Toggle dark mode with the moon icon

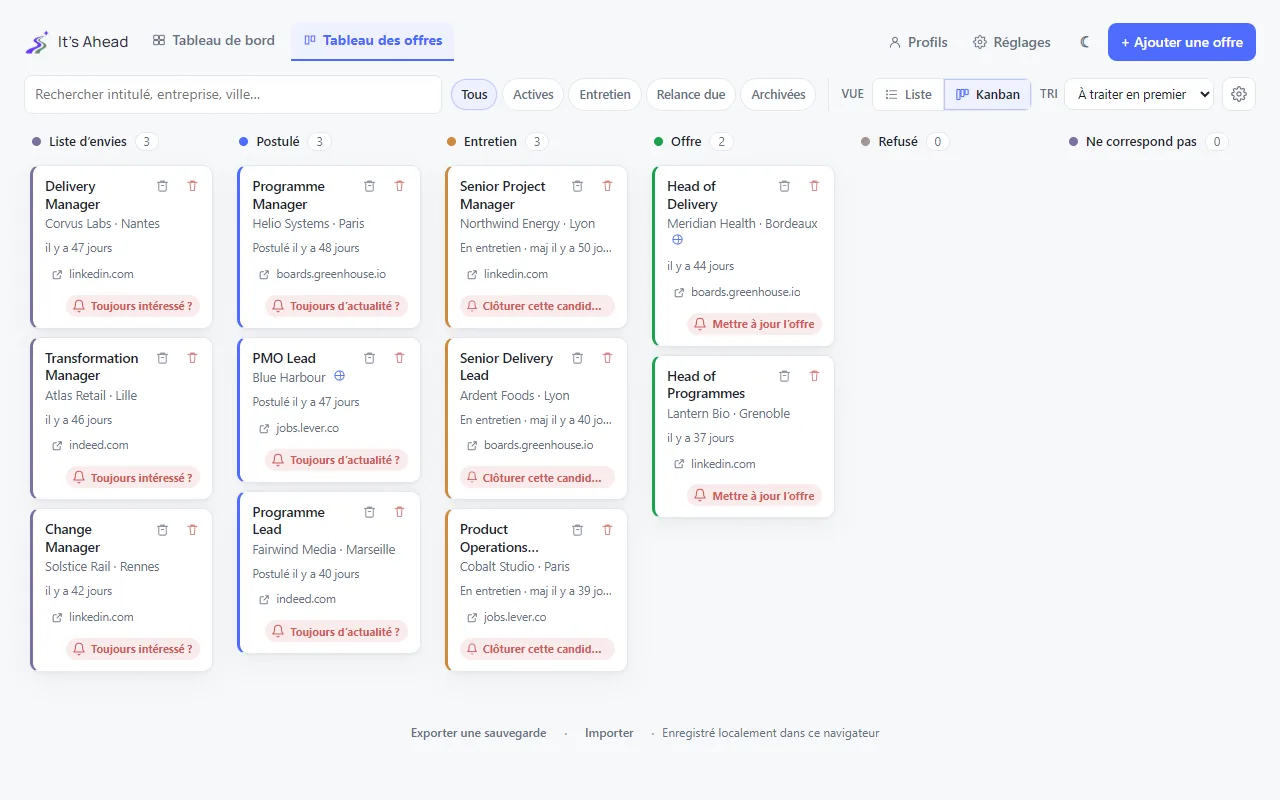coord(1085,42)
